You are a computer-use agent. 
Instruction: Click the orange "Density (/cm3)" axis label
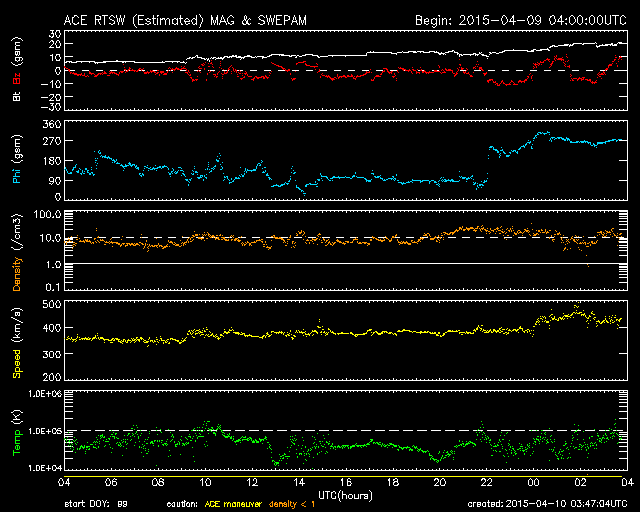point(17,252)
